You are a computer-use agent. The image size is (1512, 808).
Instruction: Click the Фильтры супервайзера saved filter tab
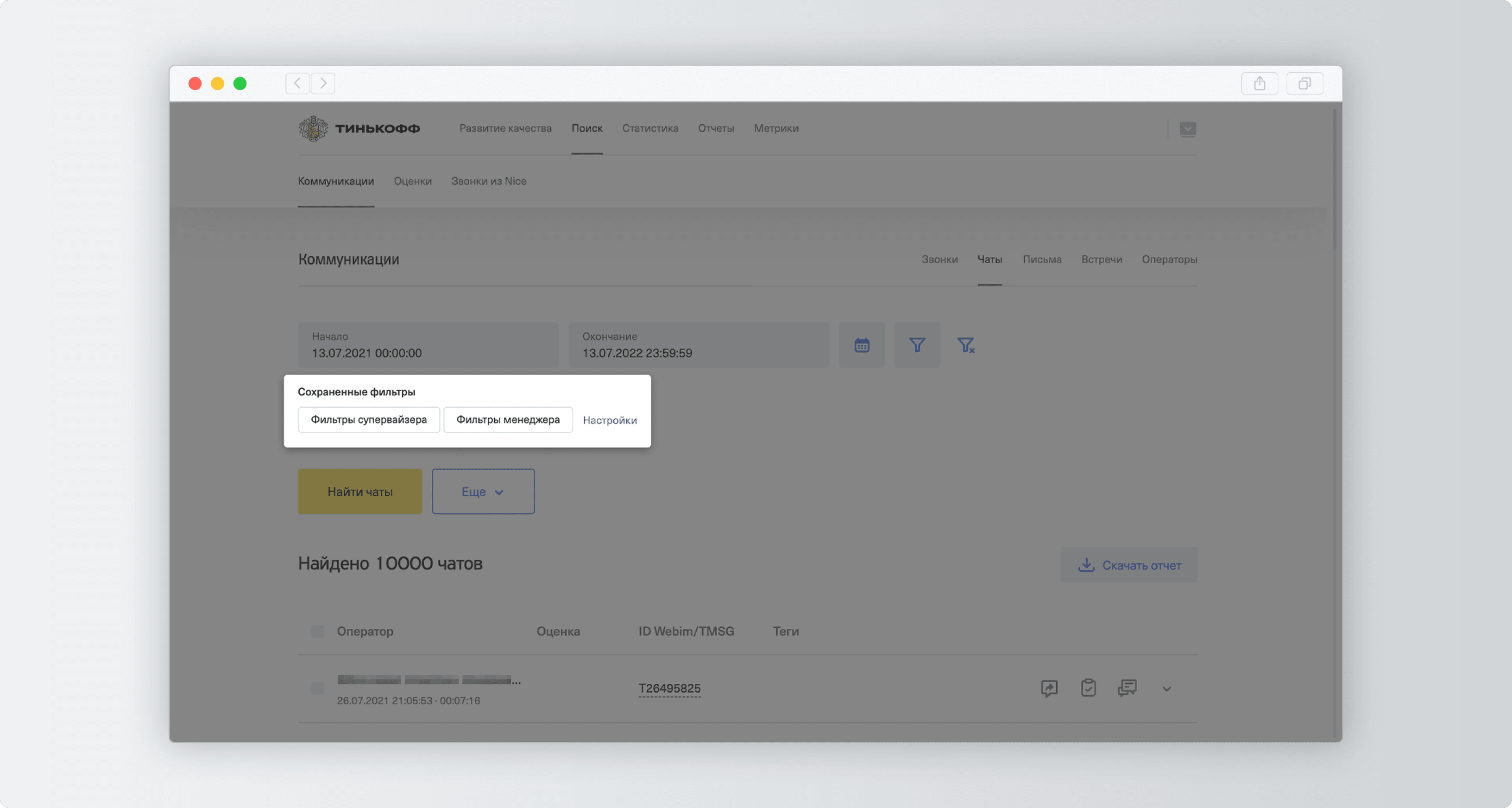pyautogui.click(x=369, y=419)
